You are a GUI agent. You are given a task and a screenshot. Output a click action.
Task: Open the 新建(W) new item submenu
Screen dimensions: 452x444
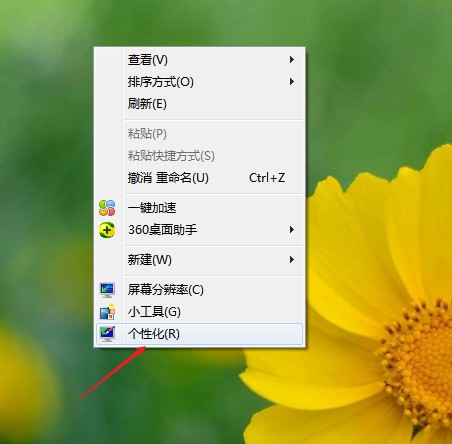pyautogui.click(x=199, y=260)
